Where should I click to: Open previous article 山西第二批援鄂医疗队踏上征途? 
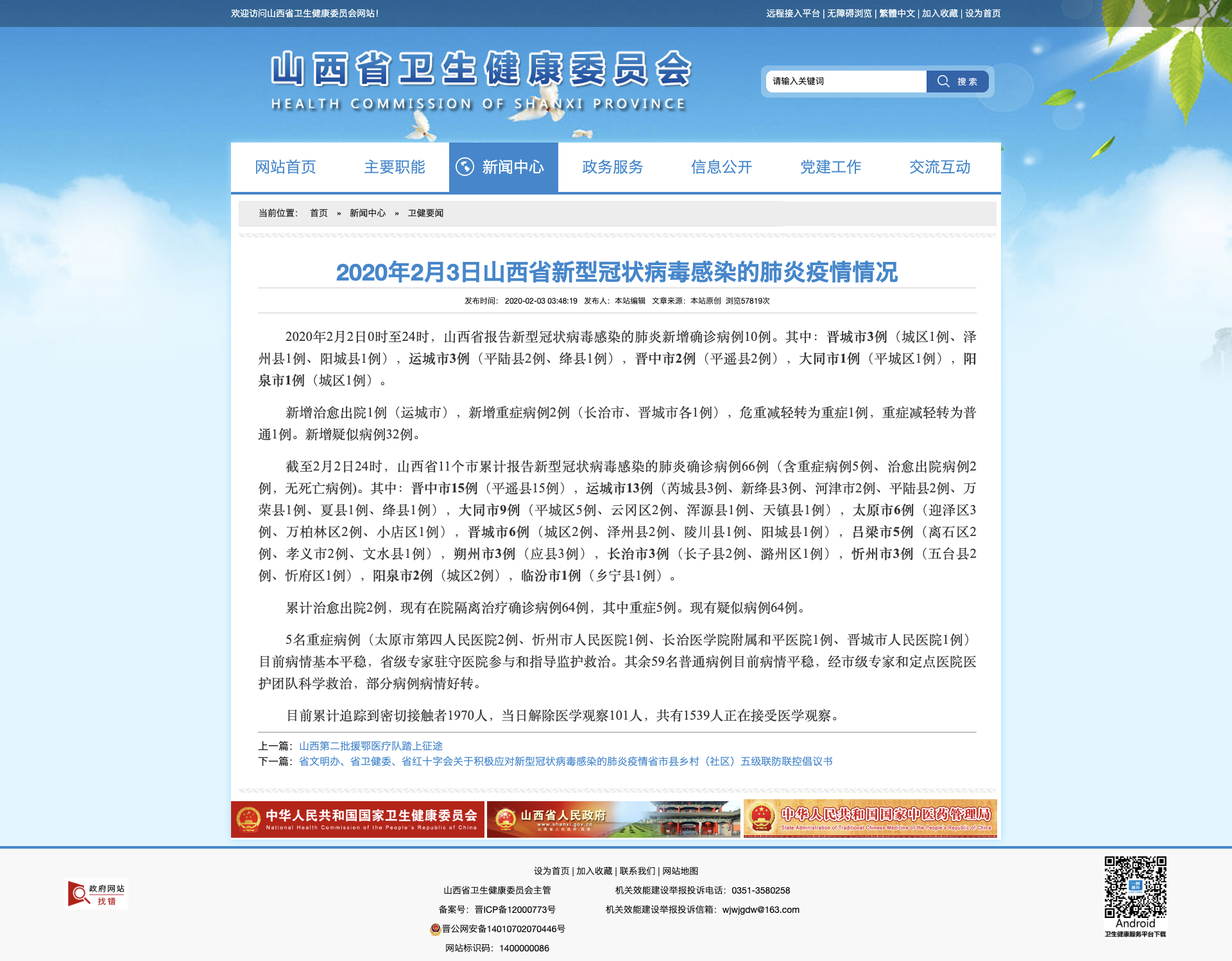point(371,746)
